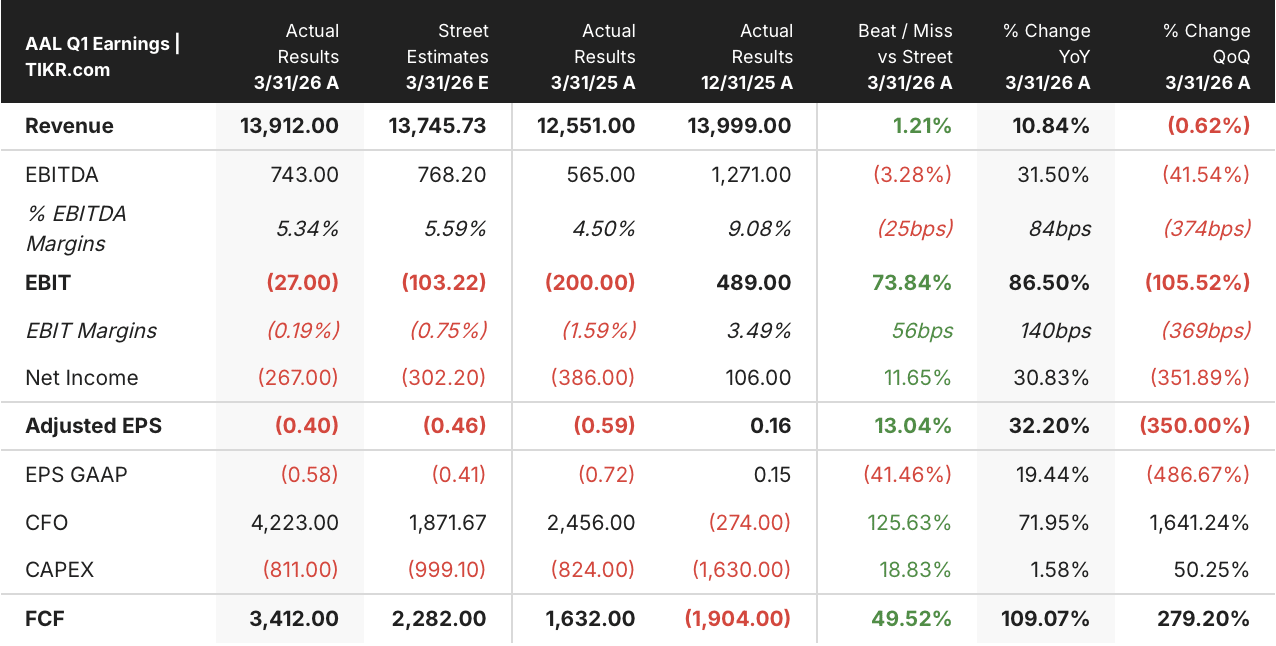
Task: Select the 'Actual Results 3/31/25 A' column header
Action: pyautogui.click(x=593, y=57)
